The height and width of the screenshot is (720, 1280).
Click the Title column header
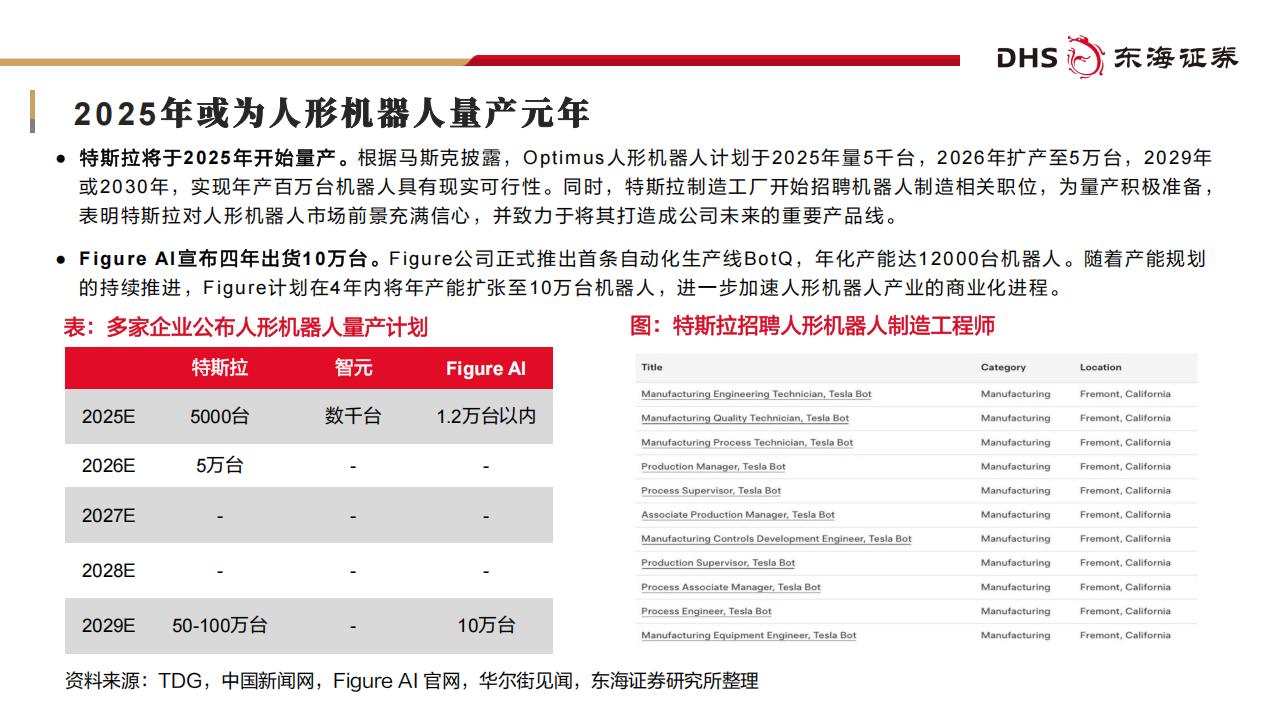click(652, 367)
